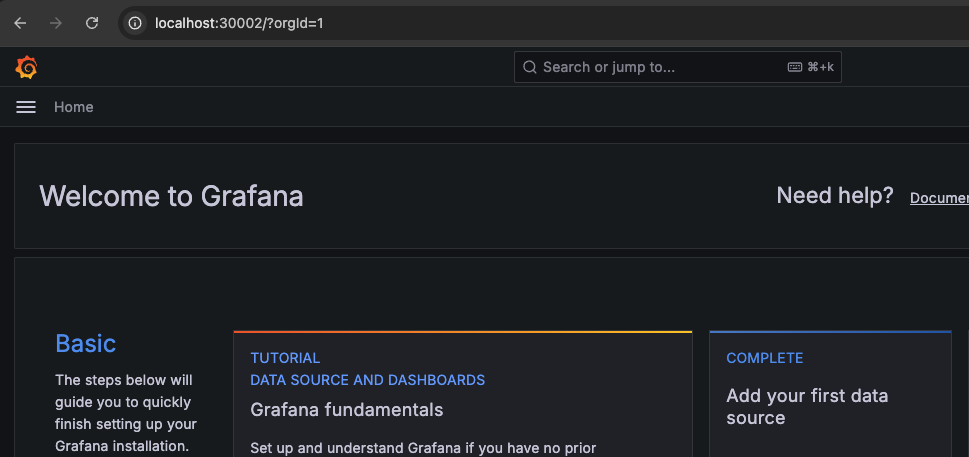Click DATA SOURCE AND DASHBOARDS label
Viewport: 969px width, 457px height.
(x=368, y=380)
